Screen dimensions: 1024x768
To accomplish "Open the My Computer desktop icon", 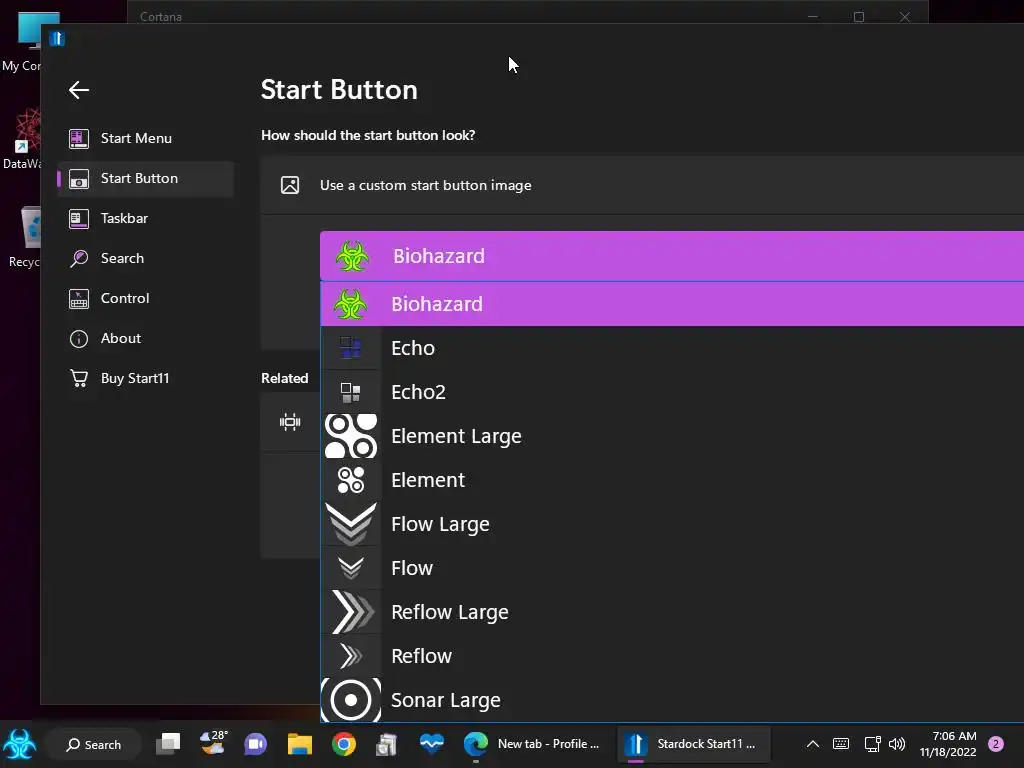I will (x=22, y=42).
